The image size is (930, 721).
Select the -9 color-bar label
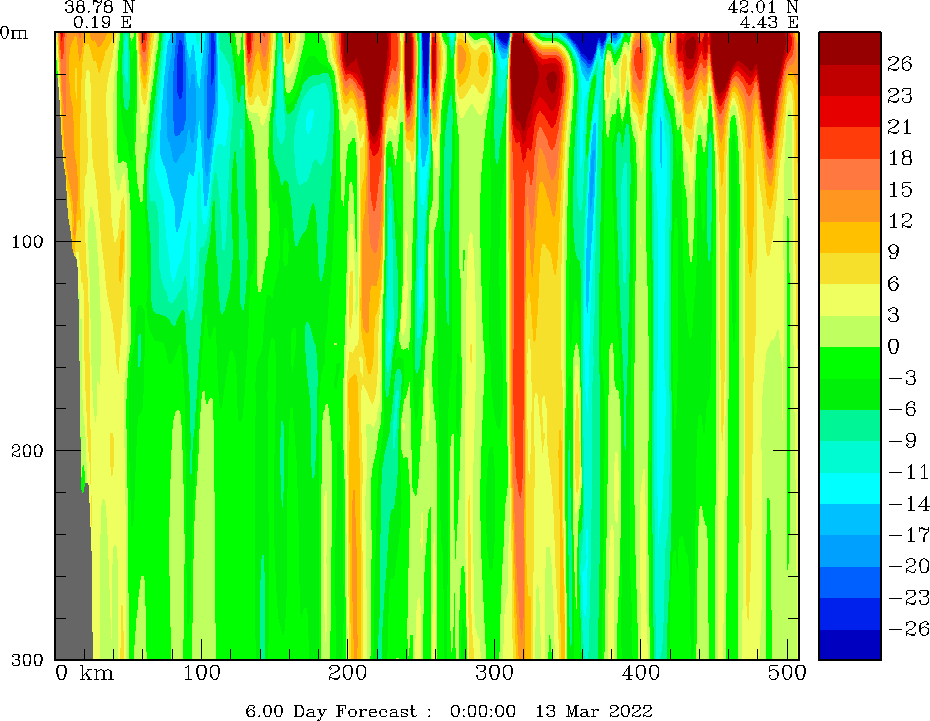pos(903,441)
